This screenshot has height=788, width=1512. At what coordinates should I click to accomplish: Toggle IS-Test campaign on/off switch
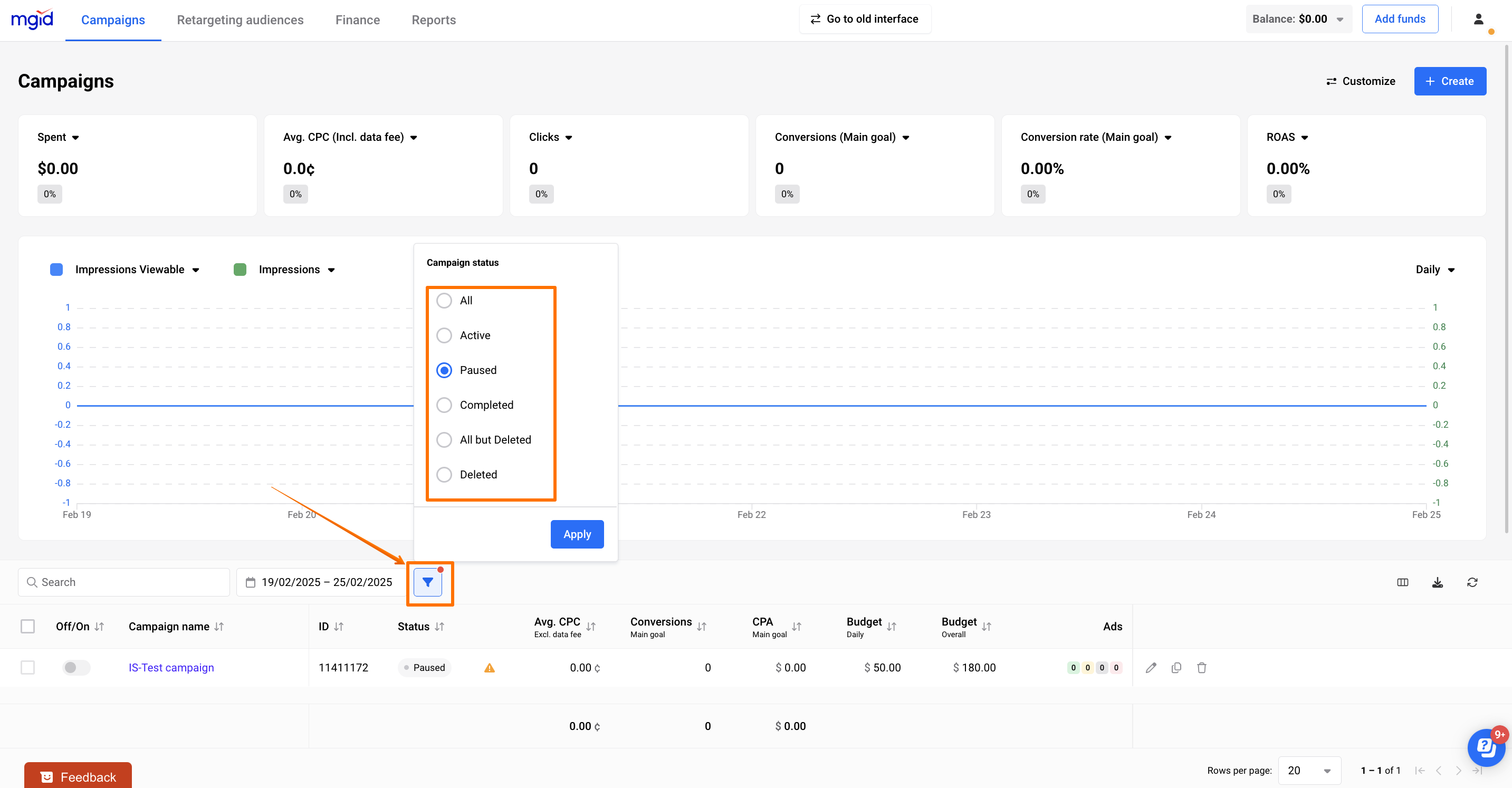(x=76, y=667)
